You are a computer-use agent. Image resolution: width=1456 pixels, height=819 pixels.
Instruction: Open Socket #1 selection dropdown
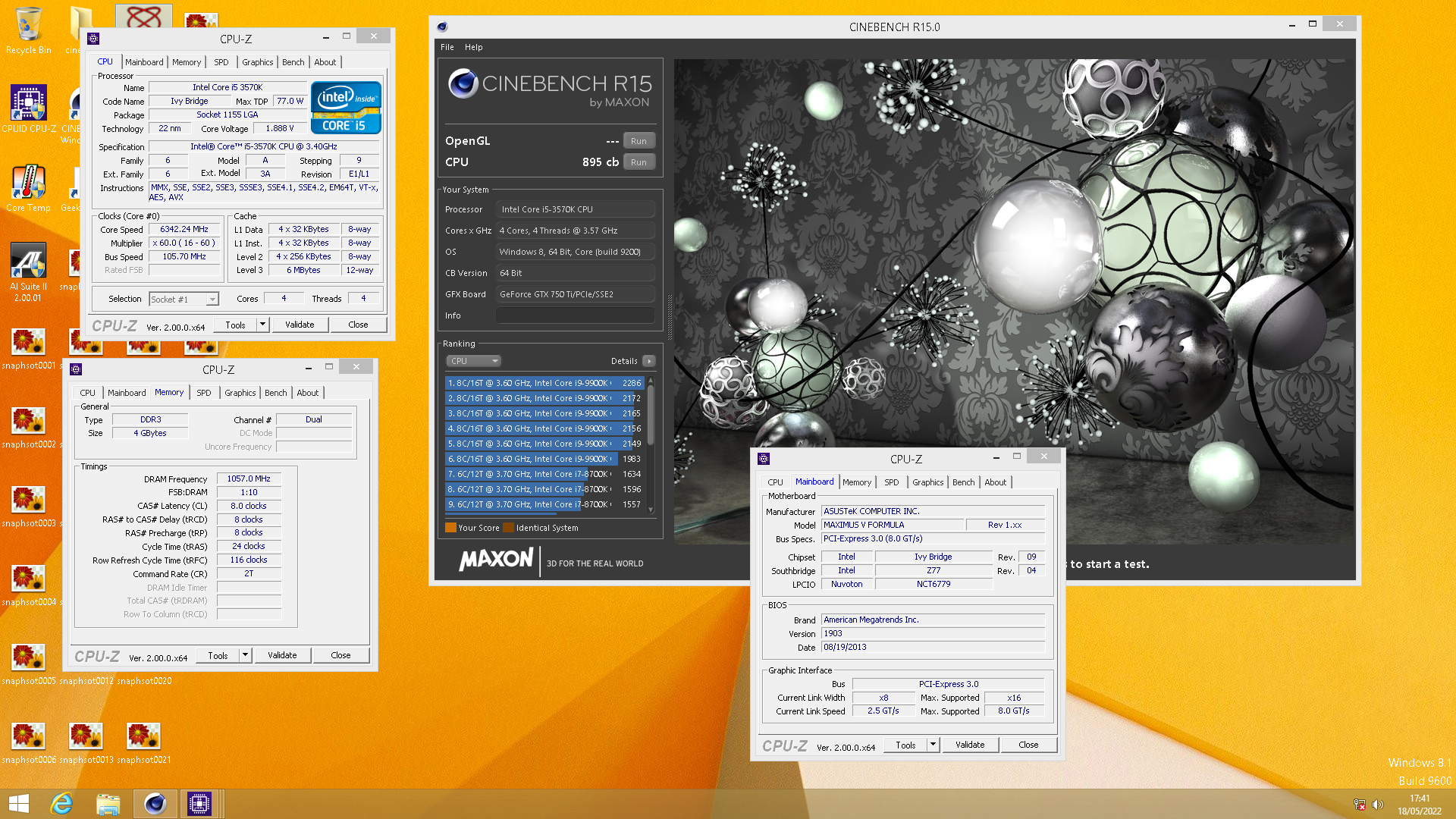tap(184, 300)
